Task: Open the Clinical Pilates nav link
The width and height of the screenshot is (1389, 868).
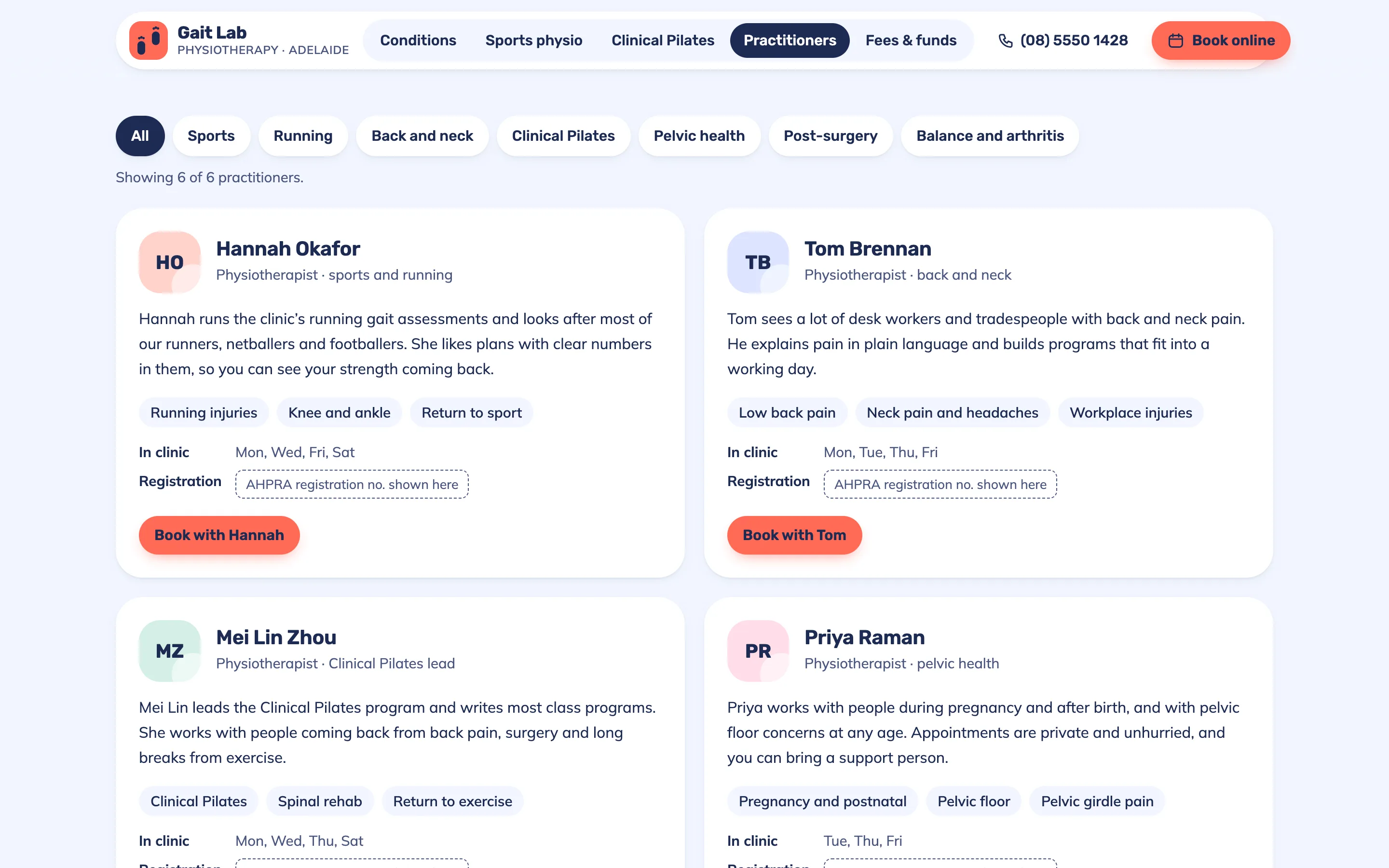Action: click(x=663, y=41)
